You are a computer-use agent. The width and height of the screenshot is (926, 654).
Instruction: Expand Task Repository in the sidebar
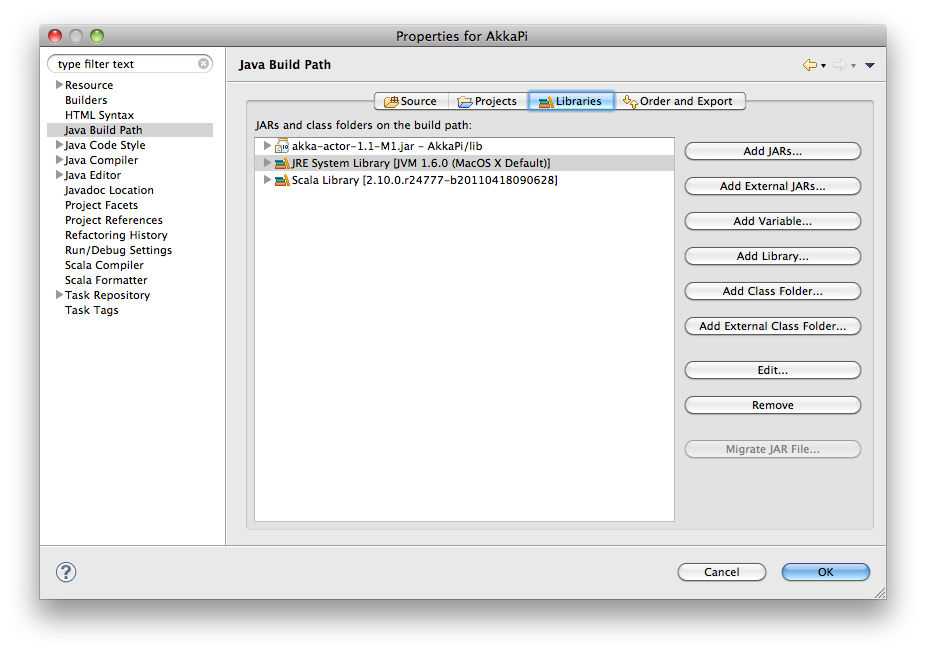59,295
